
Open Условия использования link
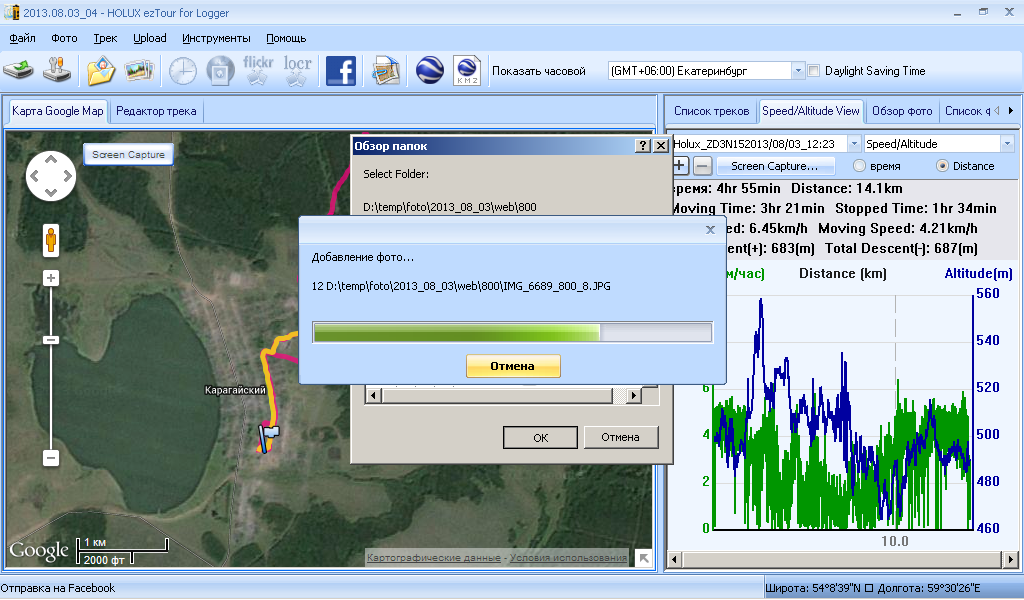pyautogui.click(x=568, y=558)
